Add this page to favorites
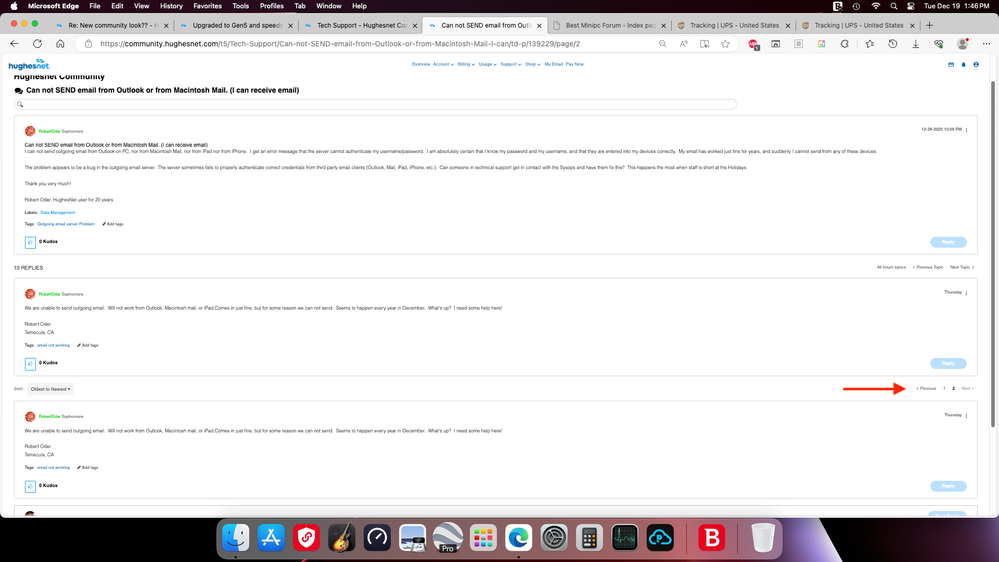 click(x=725, y=44)
